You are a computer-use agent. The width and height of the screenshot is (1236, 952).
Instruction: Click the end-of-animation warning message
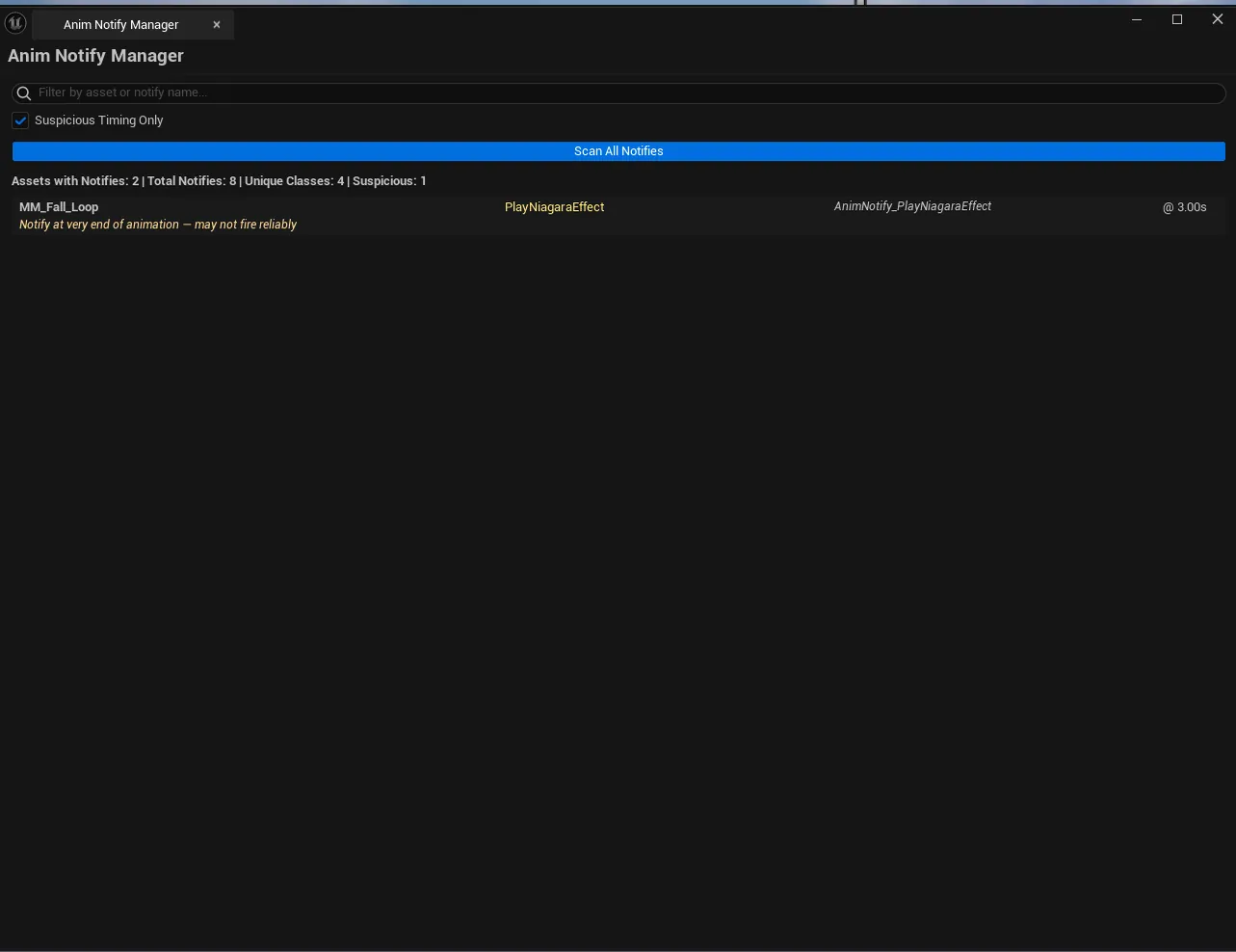click(158, 225)
